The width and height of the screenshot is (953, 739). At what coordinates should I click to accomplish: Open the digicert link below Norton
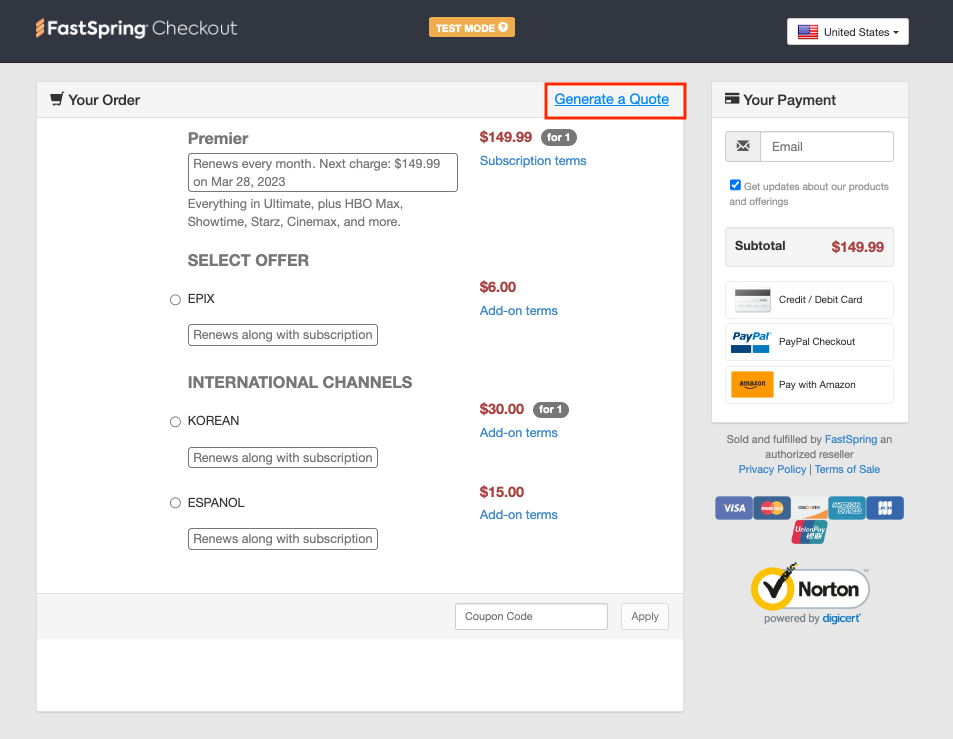coord(841,618)
